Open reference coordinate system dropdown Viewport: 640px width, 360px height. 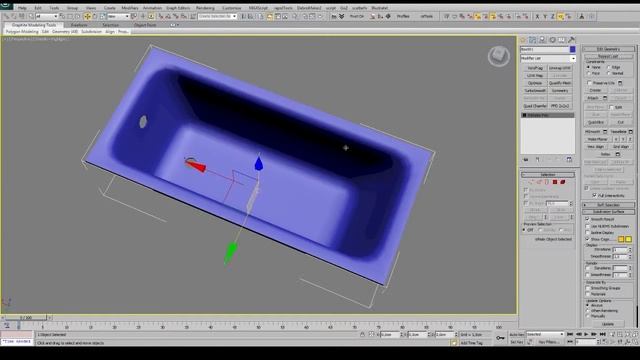click(118, 16)
